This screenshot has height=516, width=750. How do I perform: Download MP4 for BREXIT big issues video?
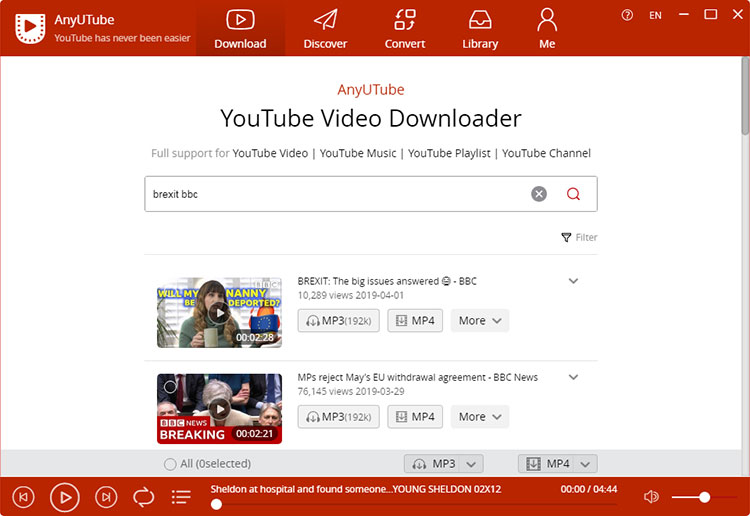[415, 320]
